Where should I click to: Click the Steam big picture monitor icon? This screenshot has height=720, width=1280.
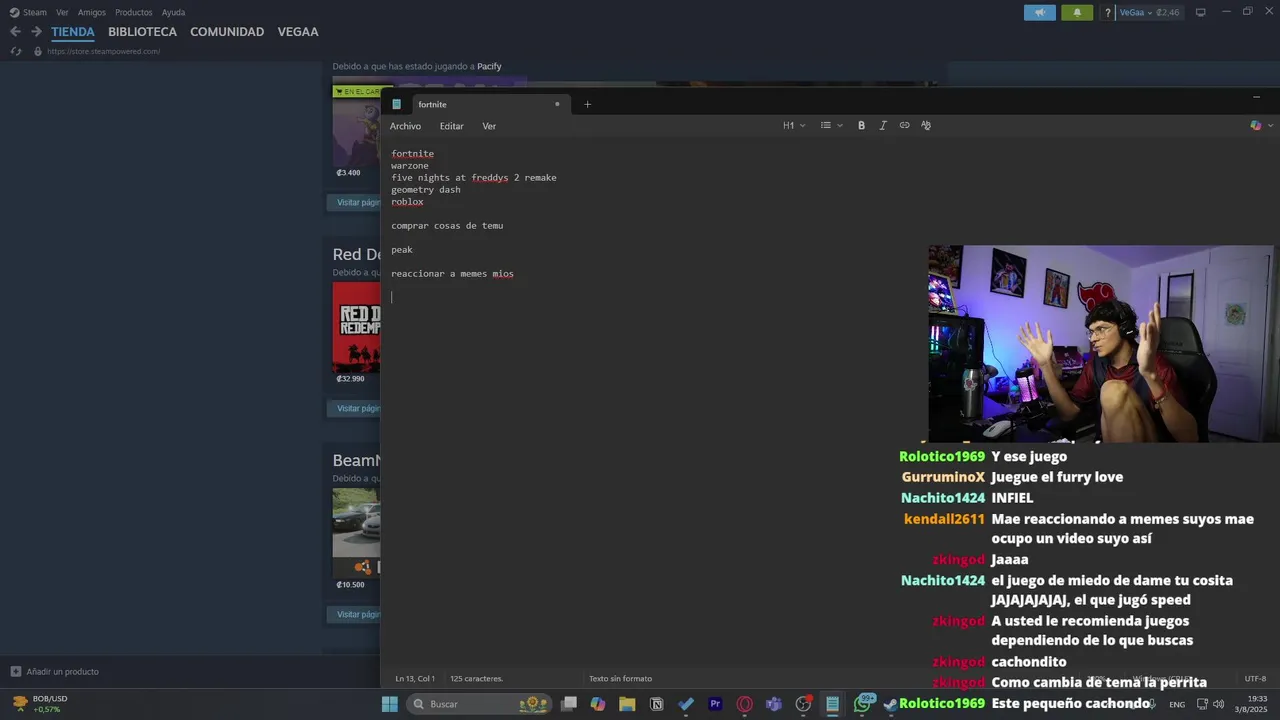(1201, 12)
